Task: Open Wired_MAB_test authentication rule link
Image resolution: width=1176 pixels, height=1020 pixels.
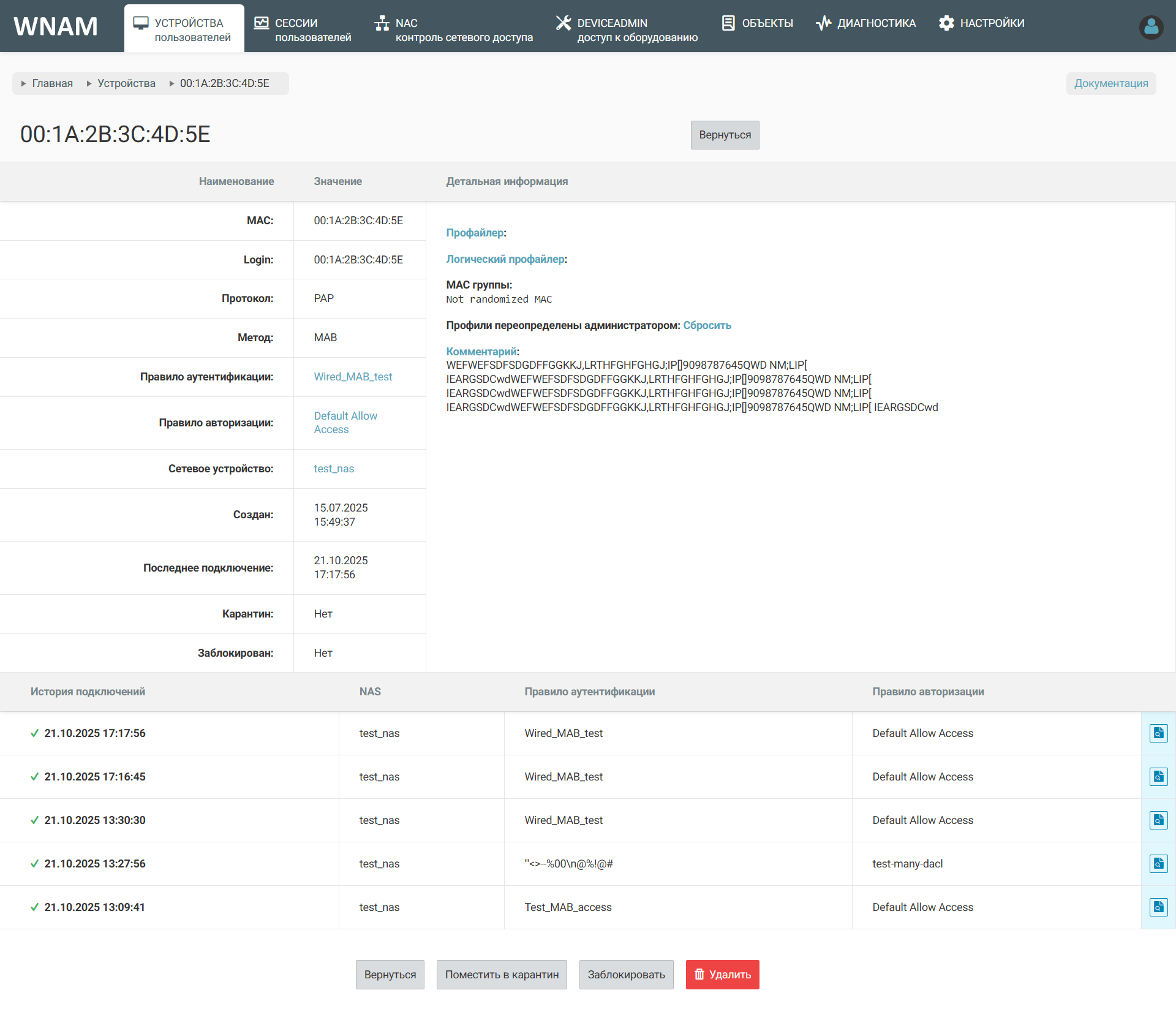Action: point(353,377)
